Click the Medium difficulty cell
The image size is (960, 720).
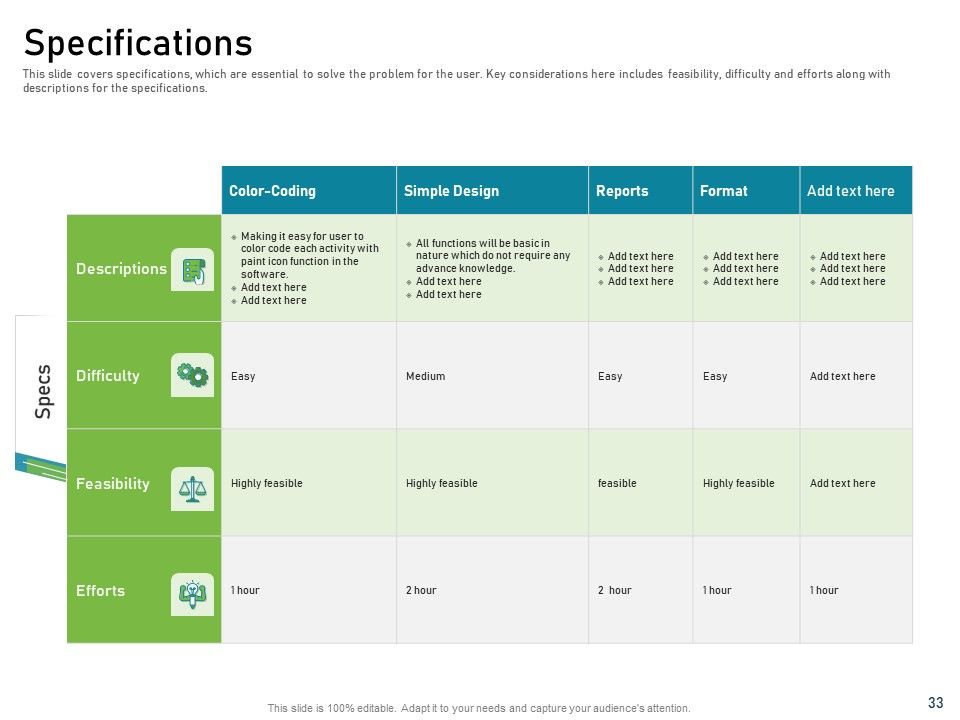click(492, 375)
